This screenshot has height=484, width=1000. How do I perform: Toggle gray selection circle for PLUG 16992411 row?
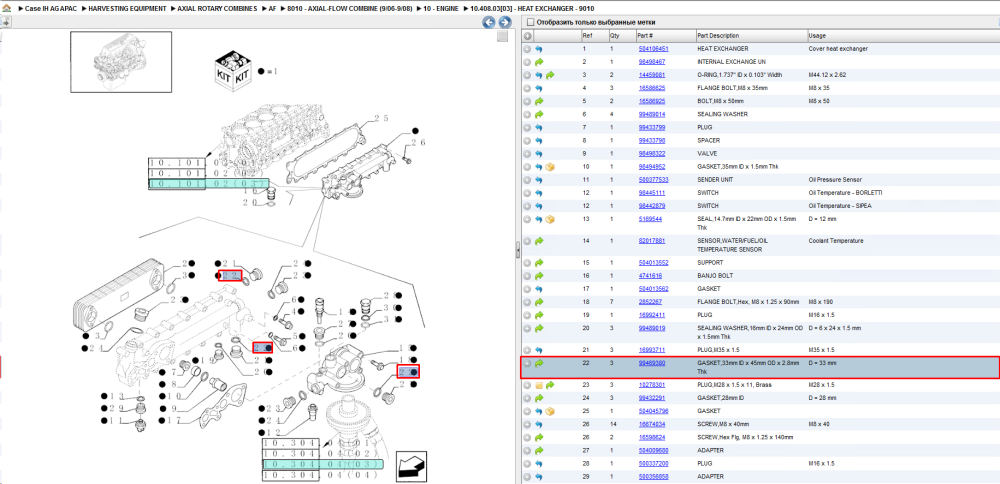click(527, 315)
